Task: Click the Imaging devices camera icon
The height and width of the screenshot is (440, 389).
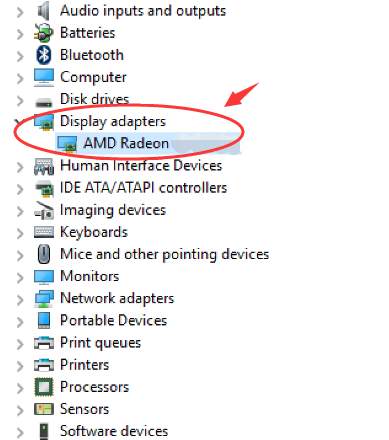Action: (x=44, y=210)
